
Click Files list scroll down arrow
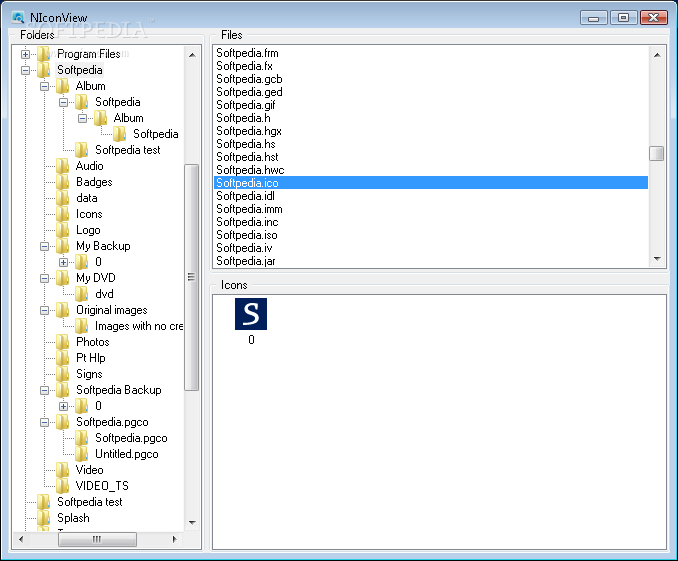[x=657, y=259]
